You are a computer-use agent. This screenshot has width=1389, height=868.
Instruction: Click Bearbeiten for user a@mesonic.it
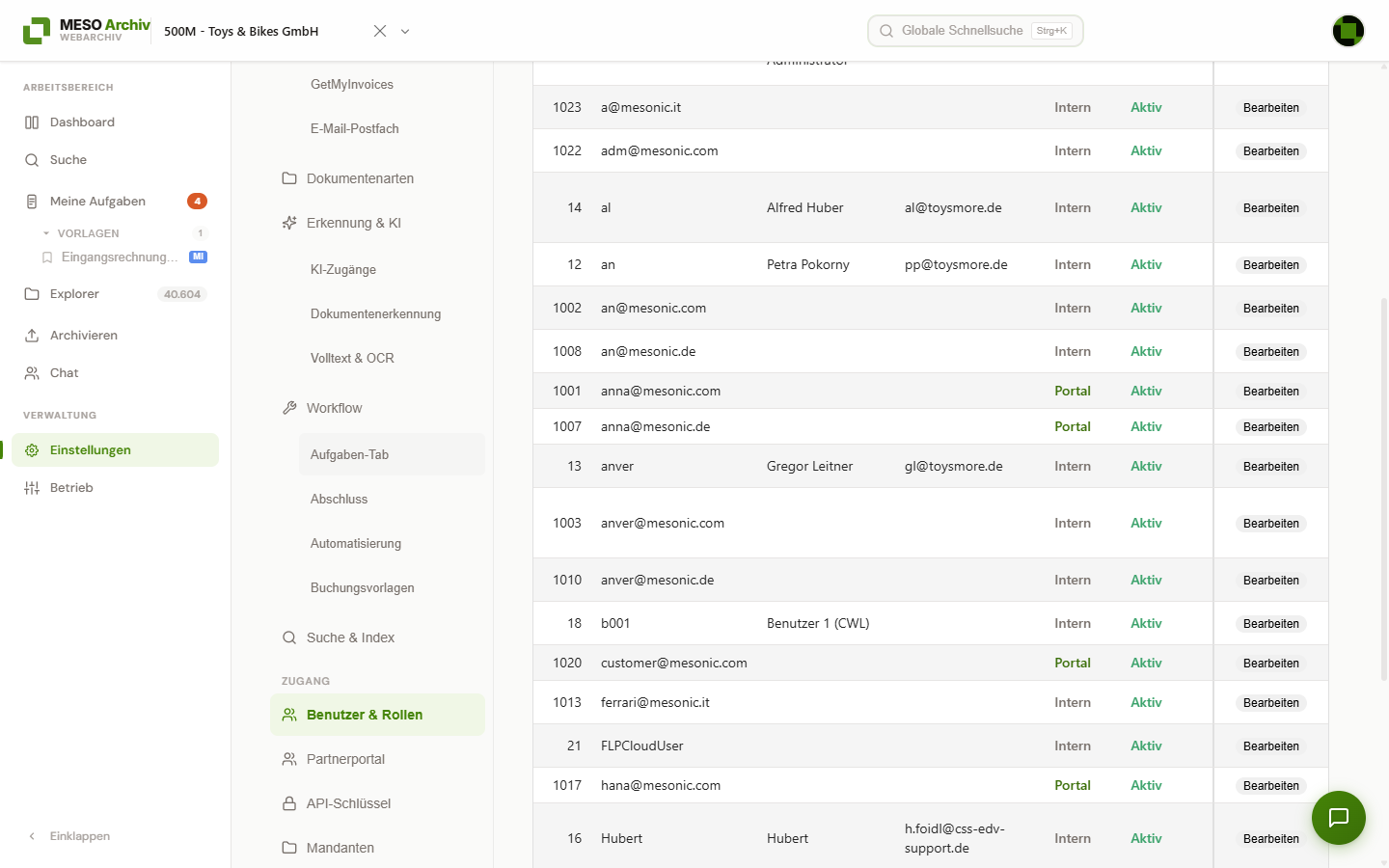point(1271,108)
